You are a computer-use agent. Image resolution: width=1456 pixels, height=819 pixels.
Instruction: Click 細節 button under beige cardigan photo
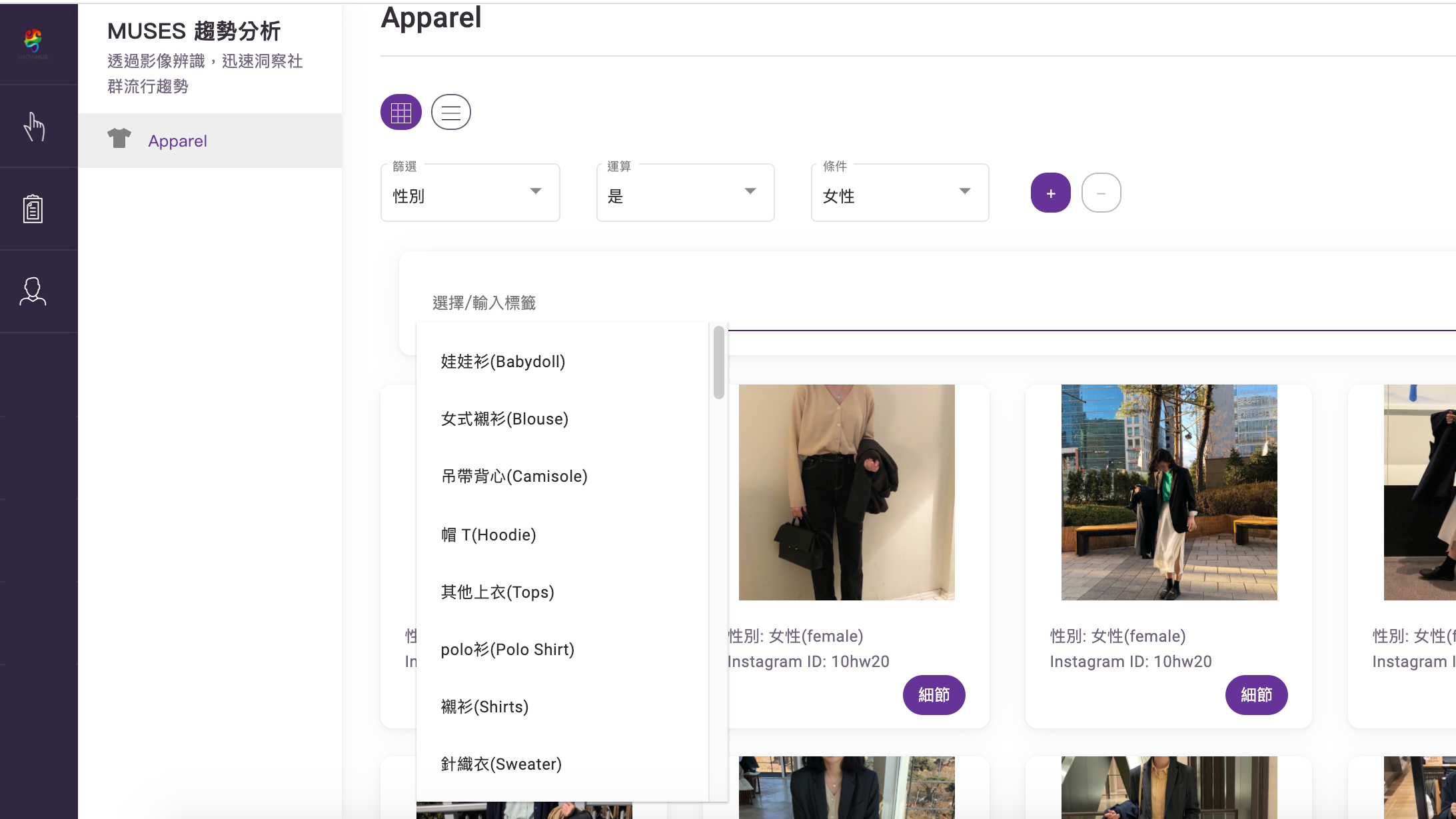(934, 695)
